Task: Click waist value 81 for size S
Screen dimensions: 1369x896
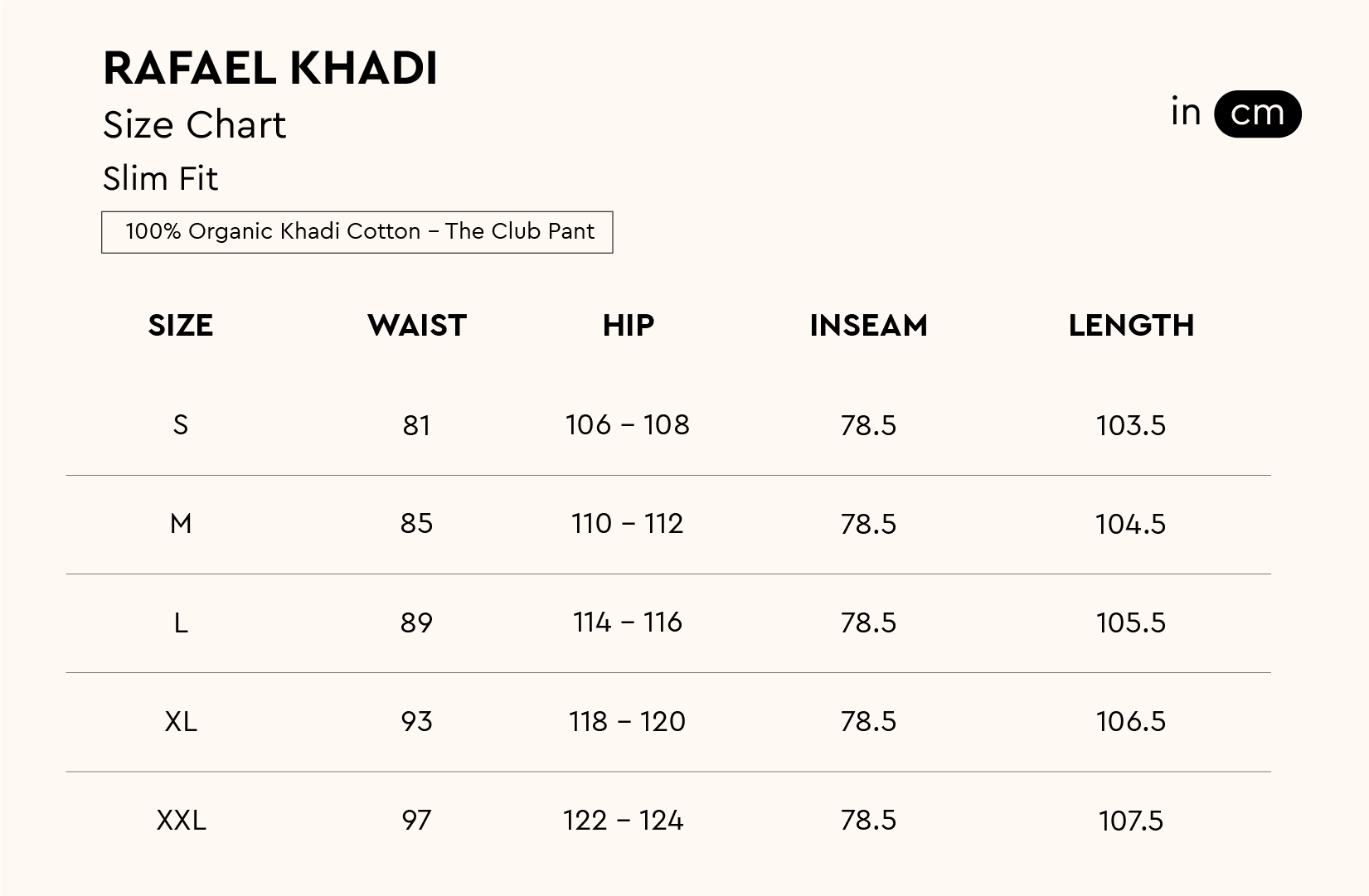Action: [416, 426]
